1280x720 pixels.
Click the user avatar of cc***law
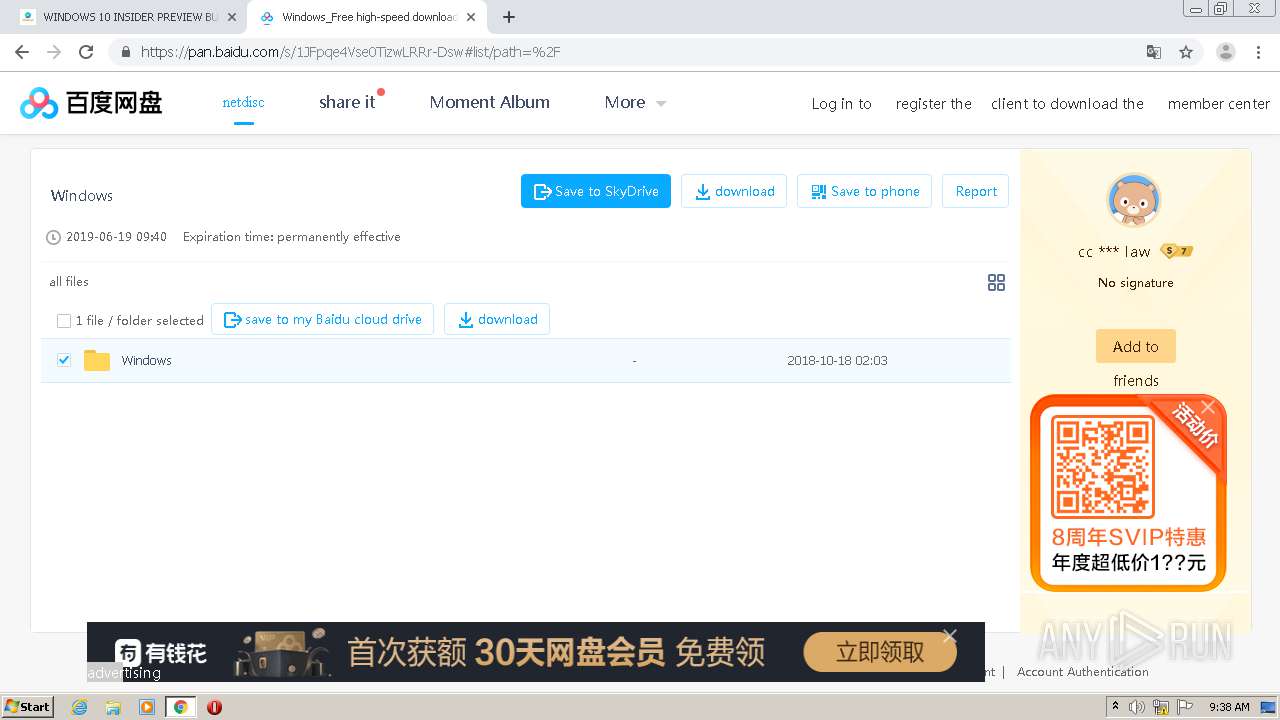coord(1134,200)
